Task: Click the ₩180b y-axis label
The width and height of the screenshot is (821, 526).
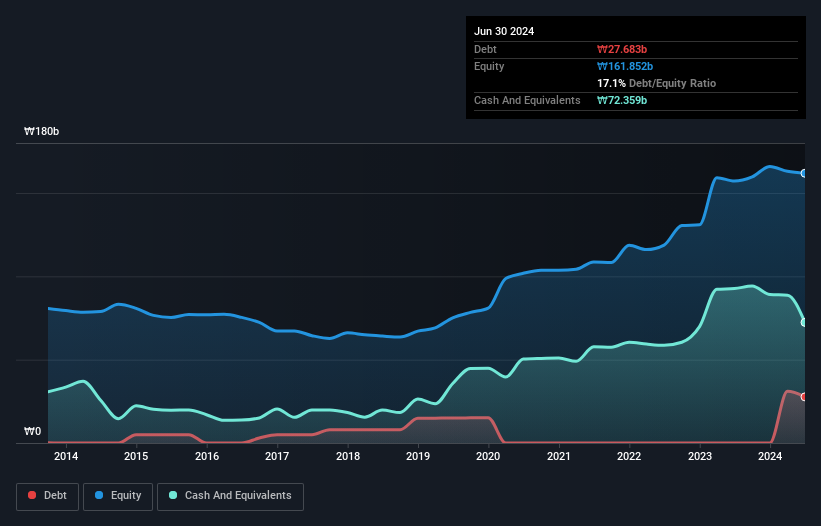Action: (41, 131)
